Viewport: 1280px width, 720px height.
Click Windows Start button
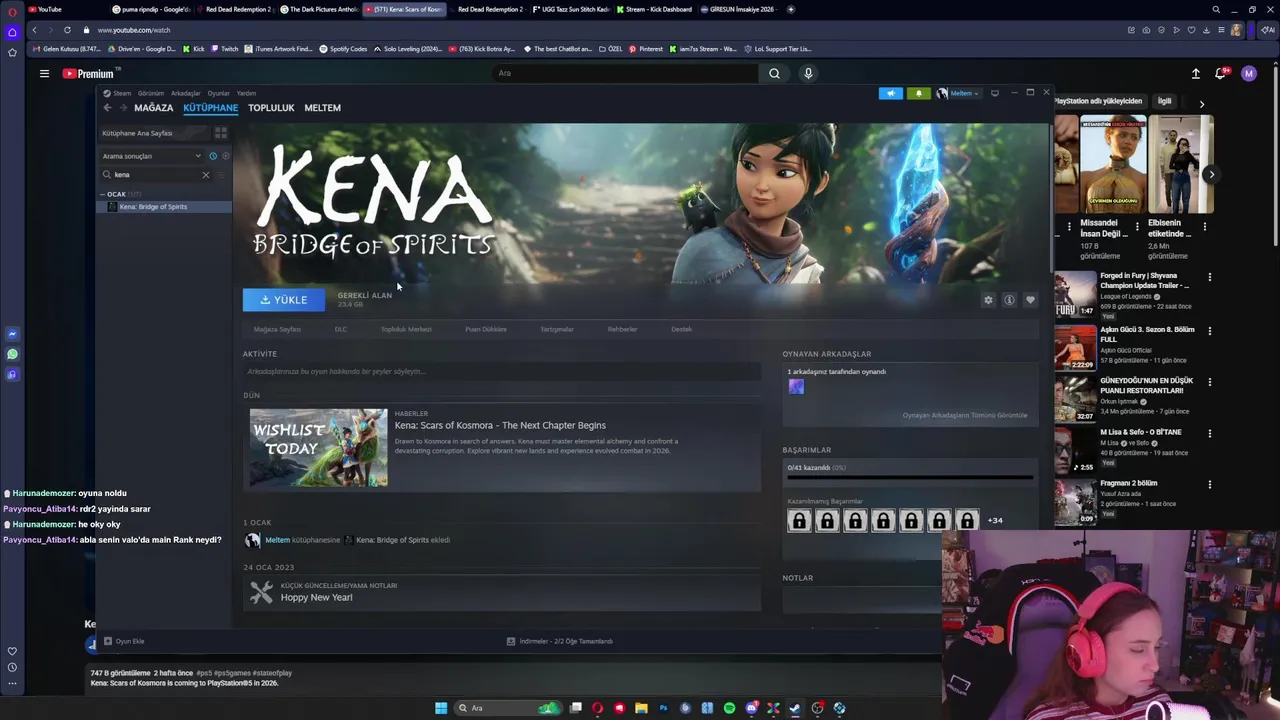point(441,708)
